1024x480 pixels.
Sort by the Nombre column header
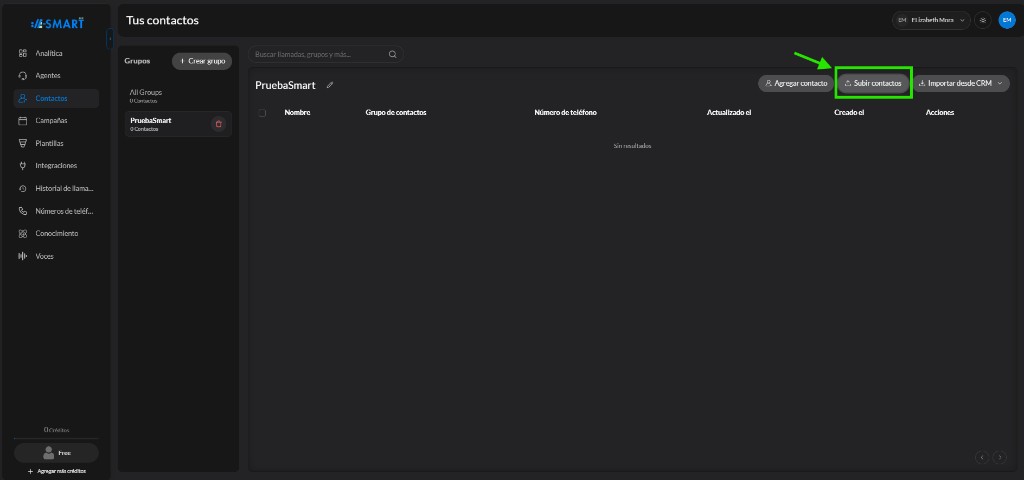coord(297,112)
